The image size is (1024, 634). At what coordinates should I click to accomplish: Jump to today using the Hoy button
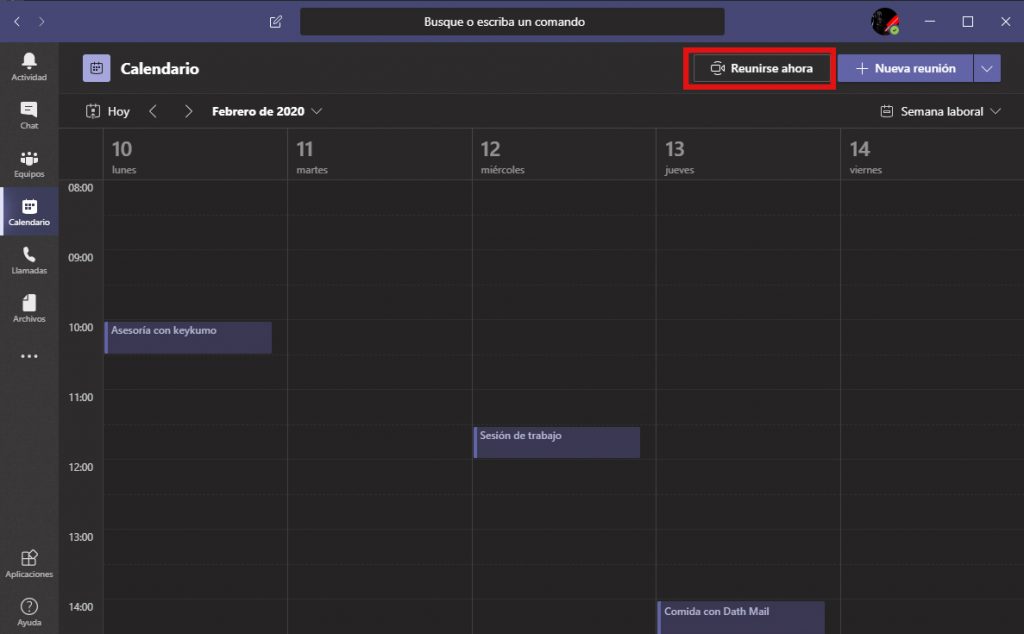(x=117, y=111)
